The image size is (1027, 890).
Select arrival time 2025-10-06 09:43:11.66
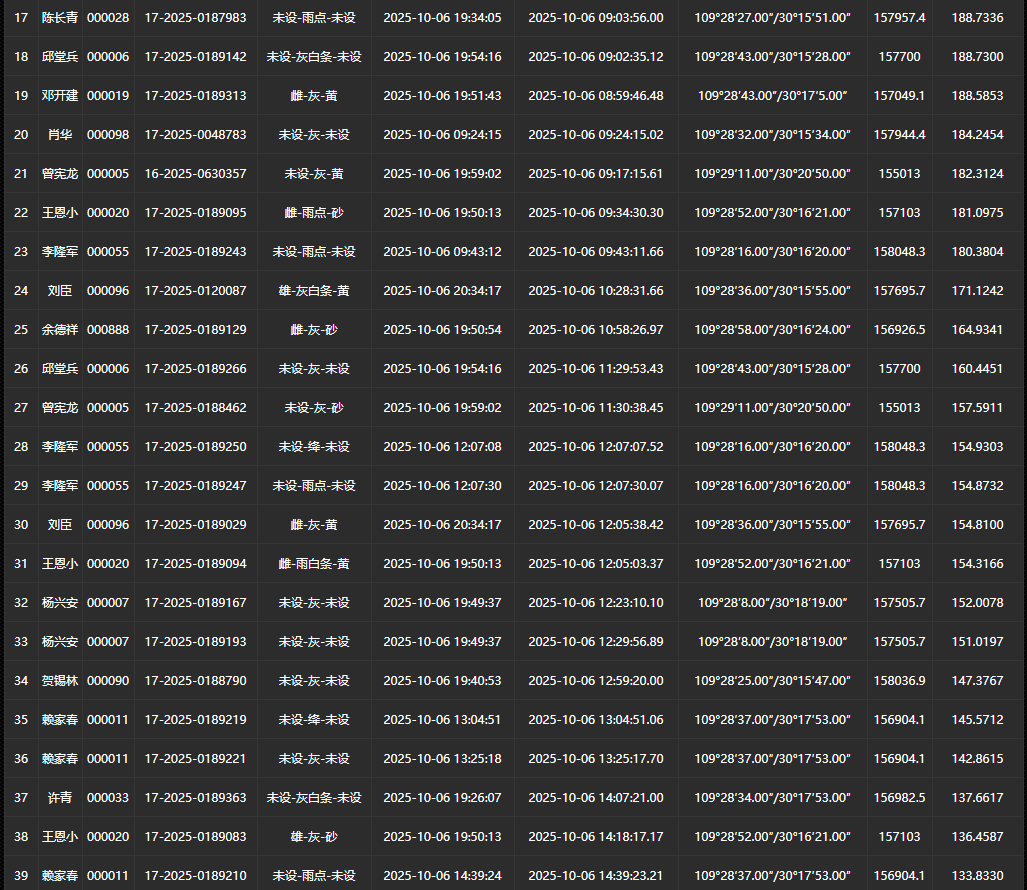coord(595,252)
